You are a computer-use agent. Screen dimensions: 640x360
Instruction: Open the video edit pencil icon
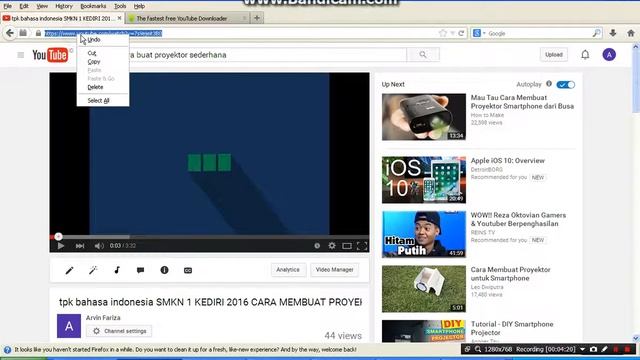(x=69, y=270)
